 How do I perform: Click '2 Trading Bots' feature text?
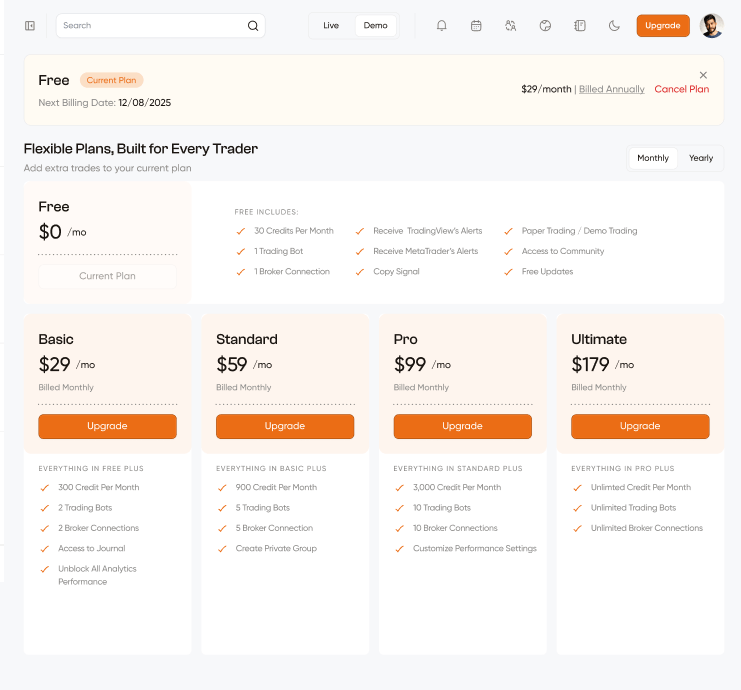tap(85, 508)
